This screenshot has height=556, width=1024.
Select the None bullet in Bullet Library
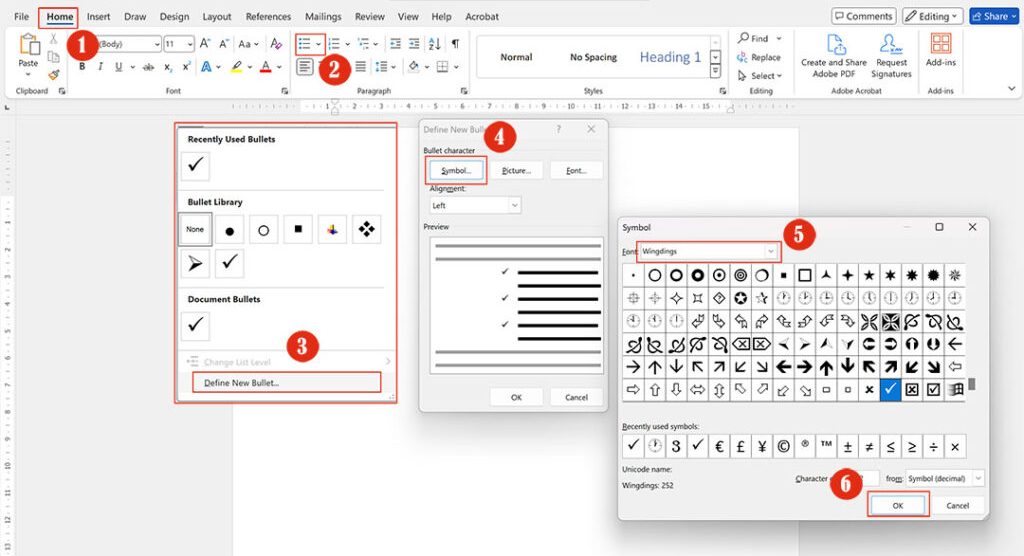pyautogui.click(x=195, y=229)
